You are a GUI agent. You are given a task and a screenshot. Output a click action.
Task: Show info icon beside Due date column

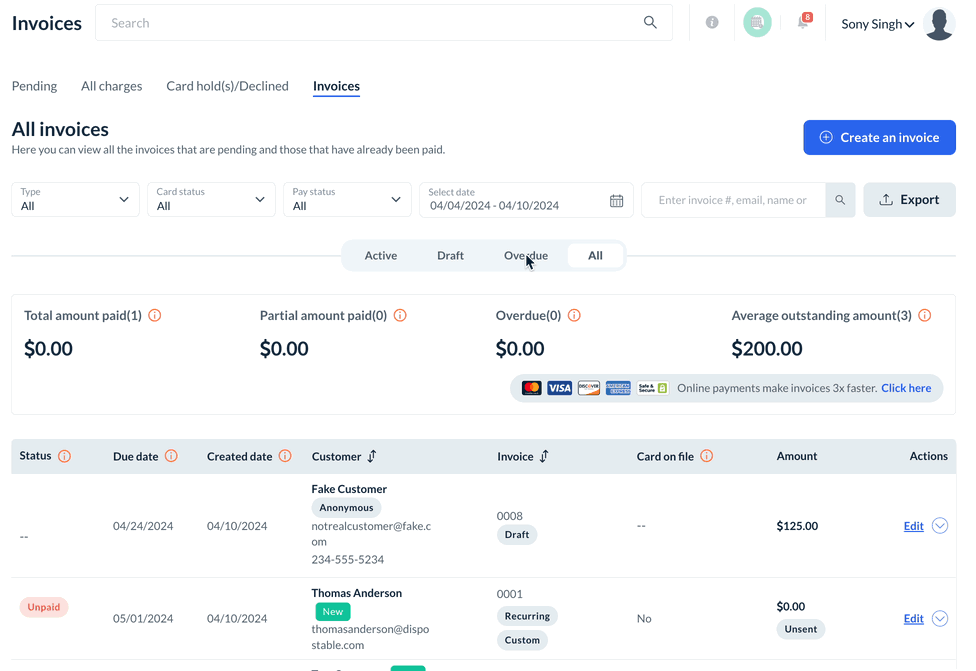(x=171, y=456)
